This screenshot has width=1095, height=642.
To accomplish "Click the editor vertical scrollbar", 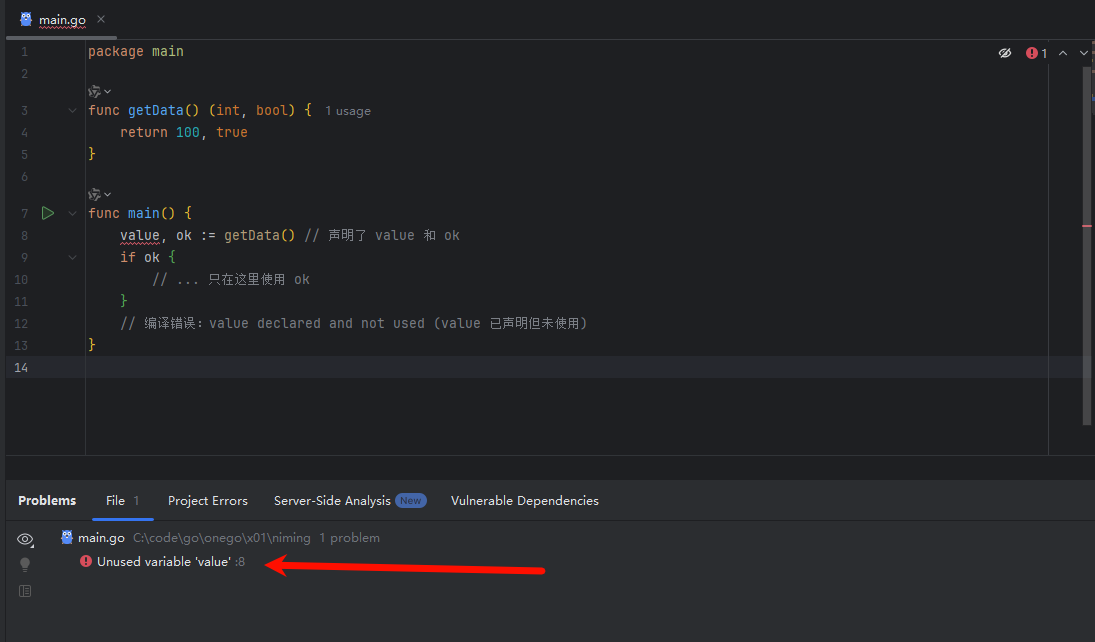I will coord(1087,245).
